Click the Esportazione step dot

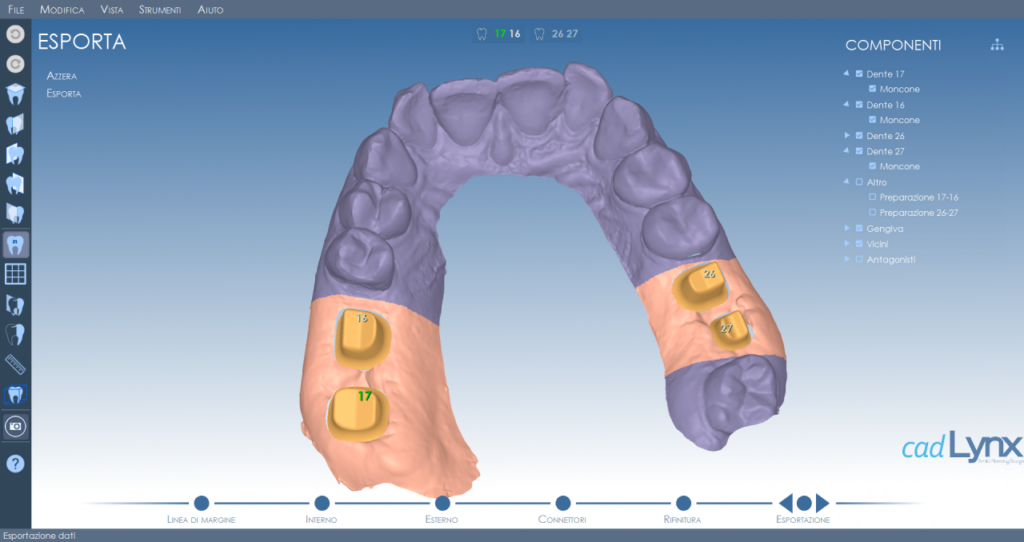804,503
